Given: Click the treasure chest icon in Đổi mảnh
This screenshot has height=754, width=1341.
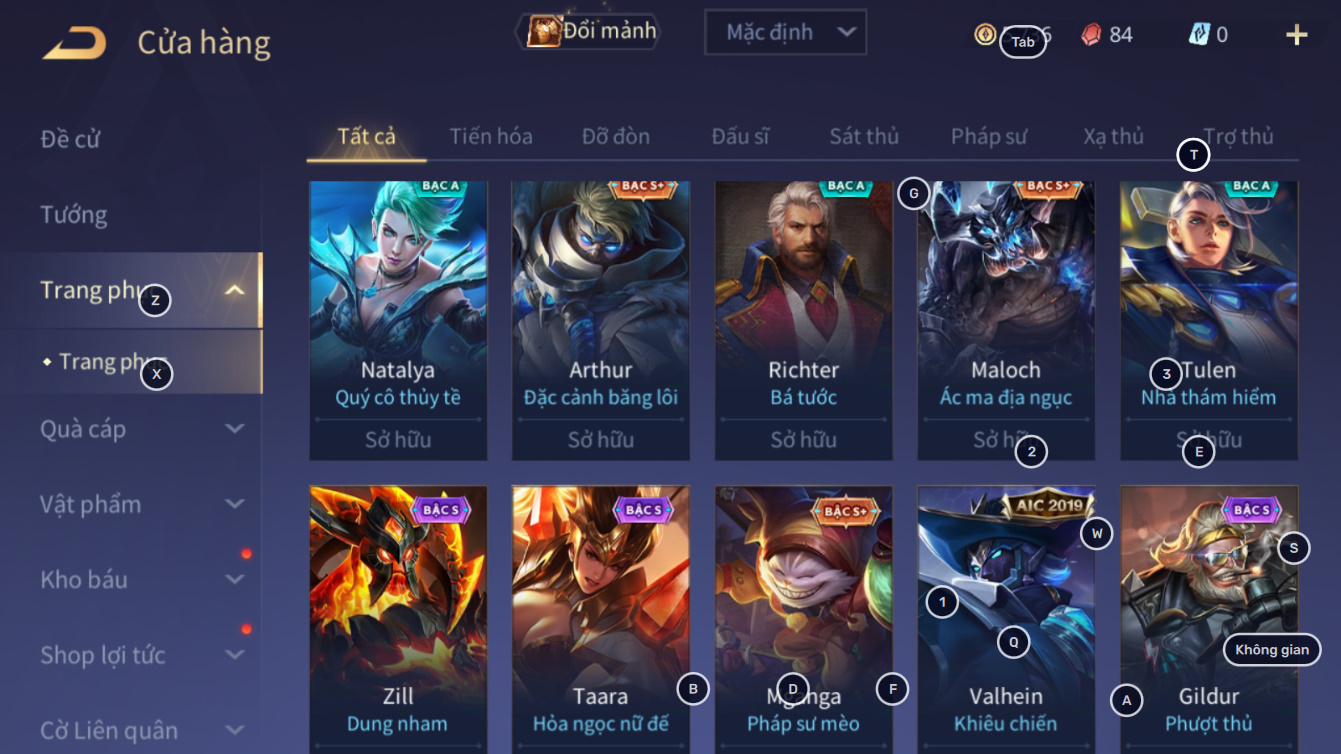Looking at the screenshot, I should pos(543,31).
